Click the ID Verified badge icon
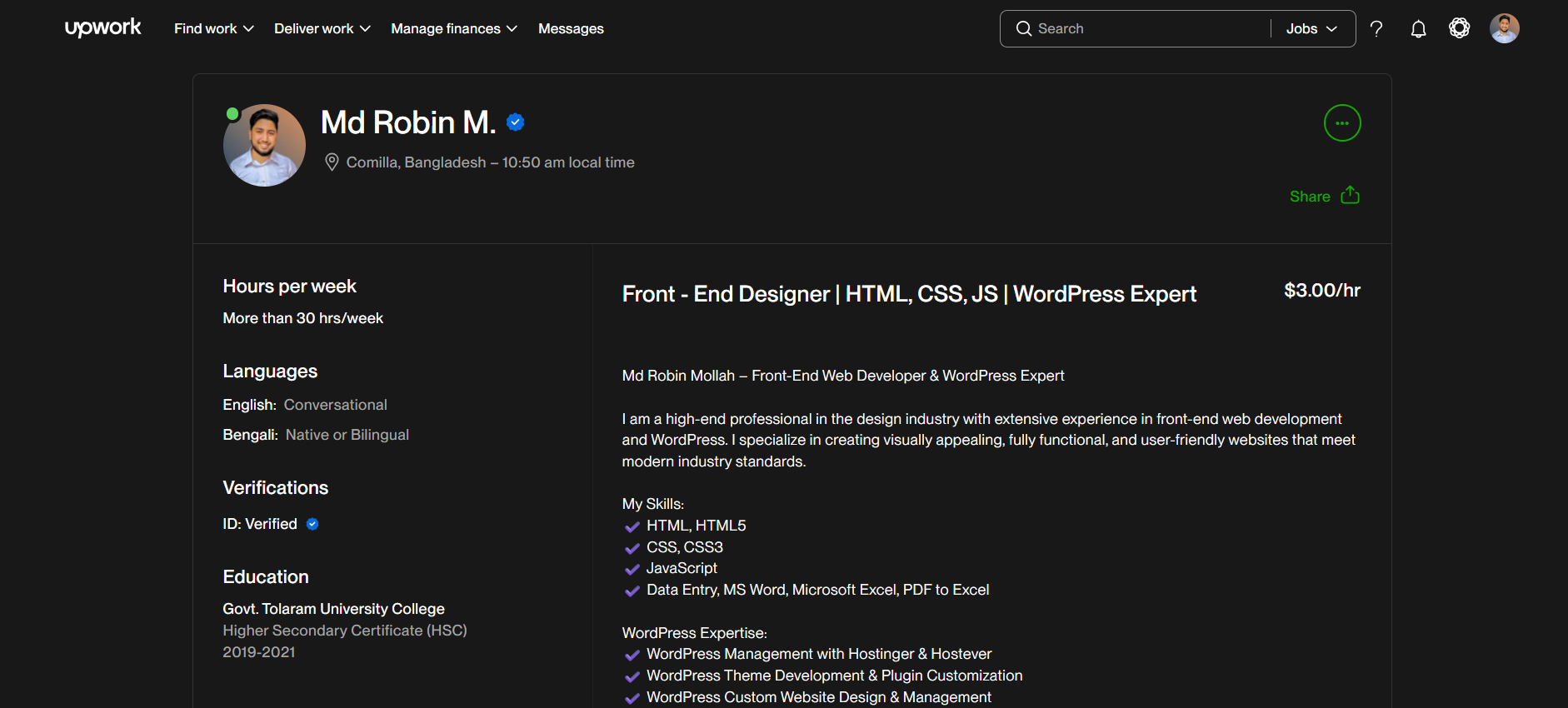 click(x=312, y=524)
